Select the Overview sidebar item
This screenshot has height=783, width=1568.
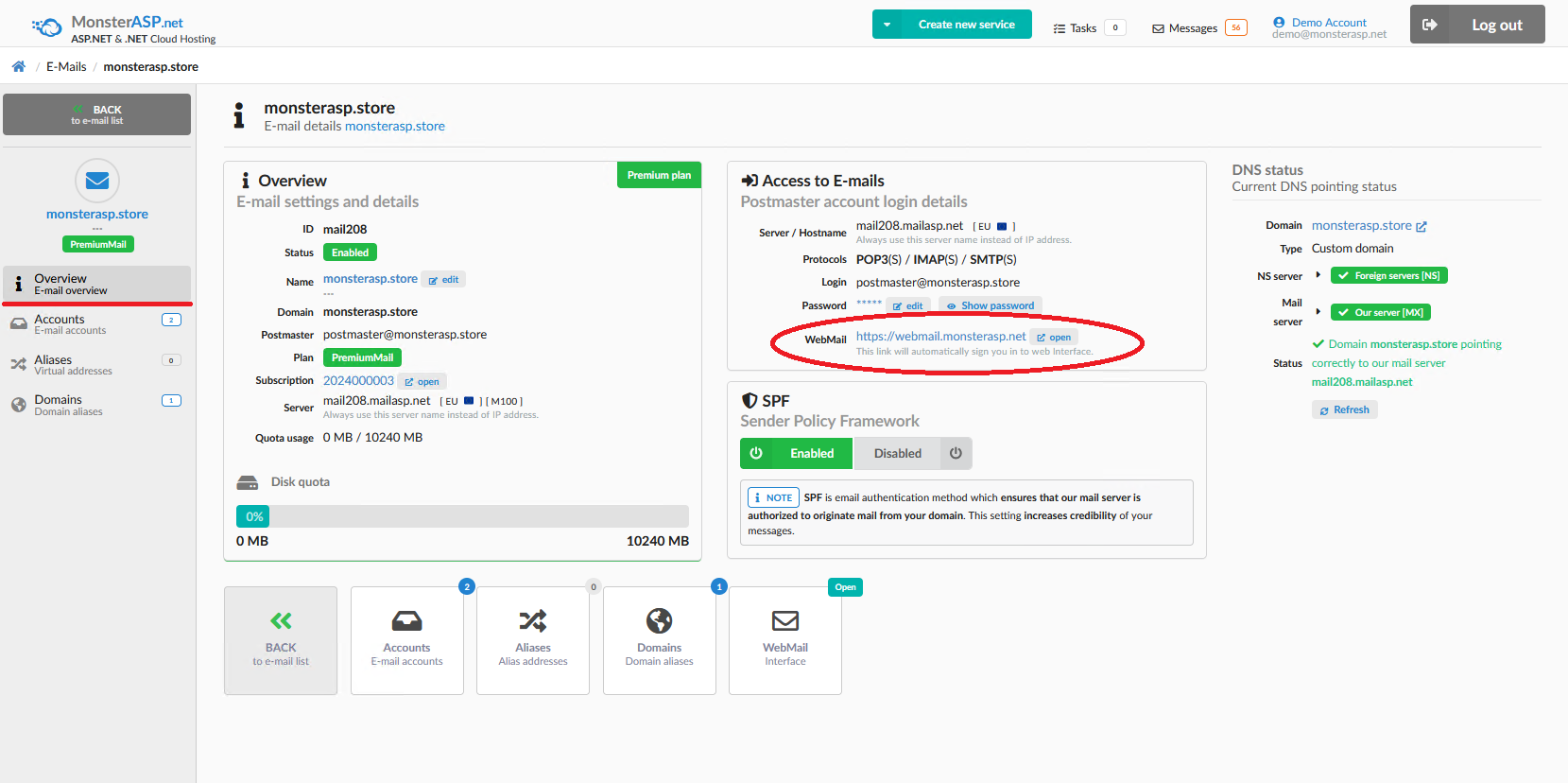coord(96,284)
